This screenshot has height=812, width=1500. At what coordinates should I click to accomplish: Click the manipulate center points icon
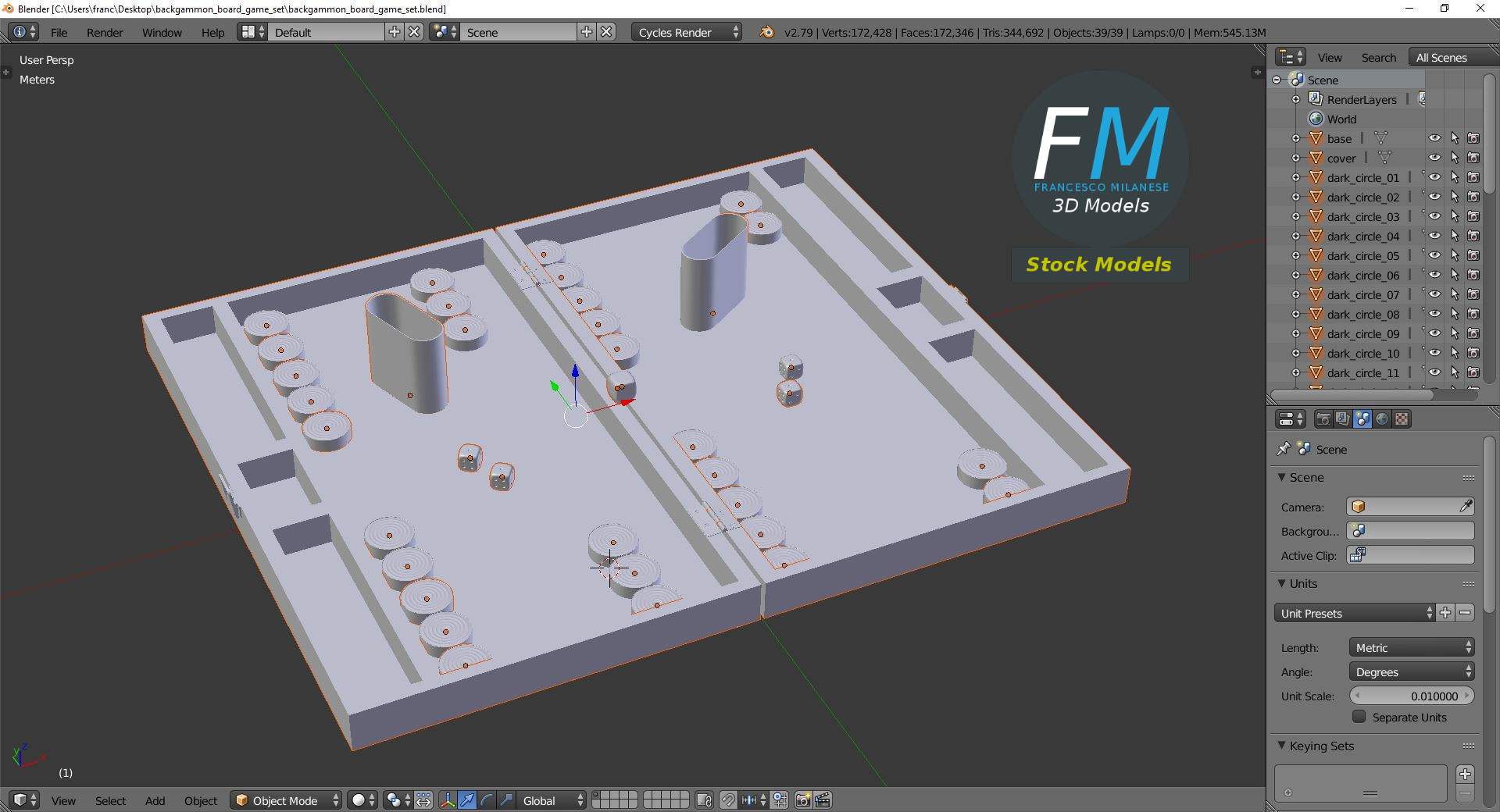pos(423,800)
